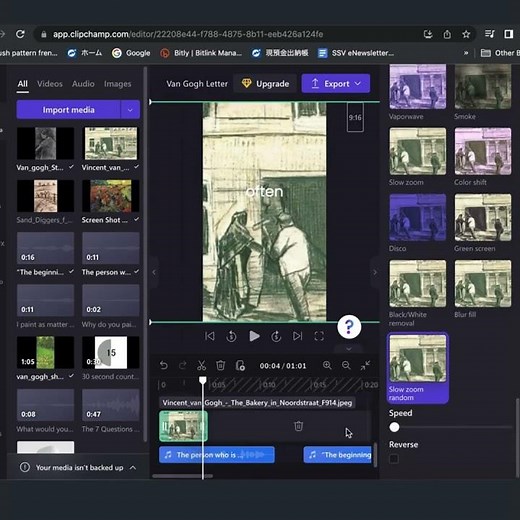This screenshot has height=520, width=520.
Task: Click the duplicate clip icon
Action: (240, 366)
